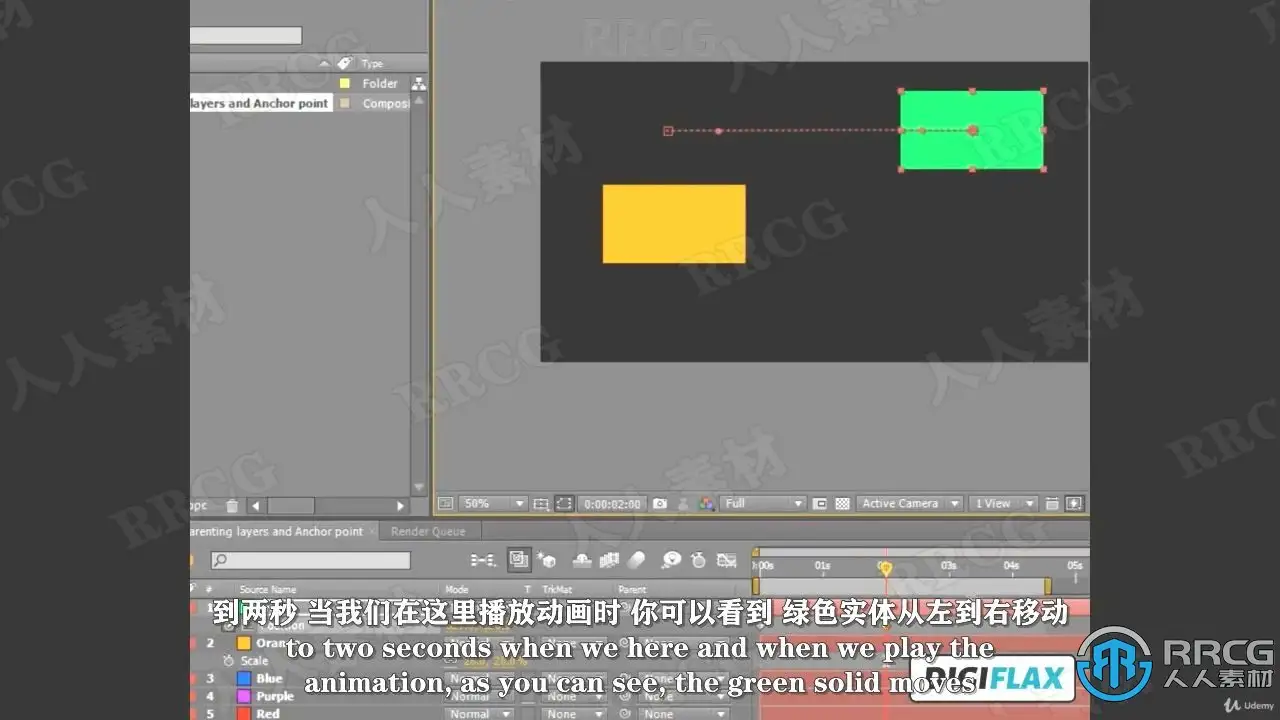This screenshot has width=1280, height=720.
Task: Click the project panel scroll right arrow
Action: [x=401, y=506]
